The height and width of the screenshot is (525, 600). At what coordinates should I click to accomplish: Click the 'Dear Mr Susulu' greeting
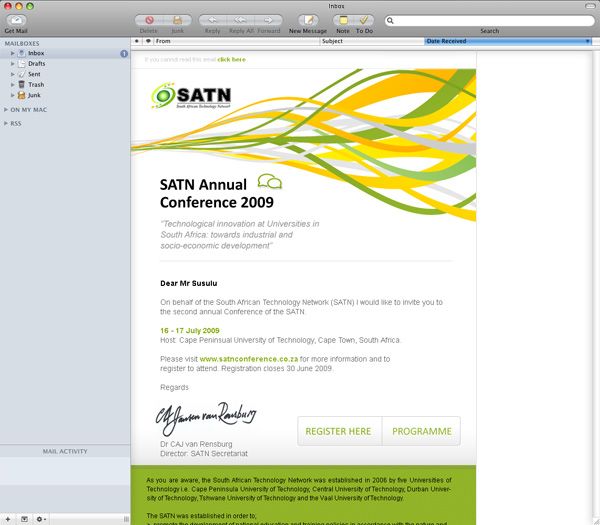[x=189, y=284]
